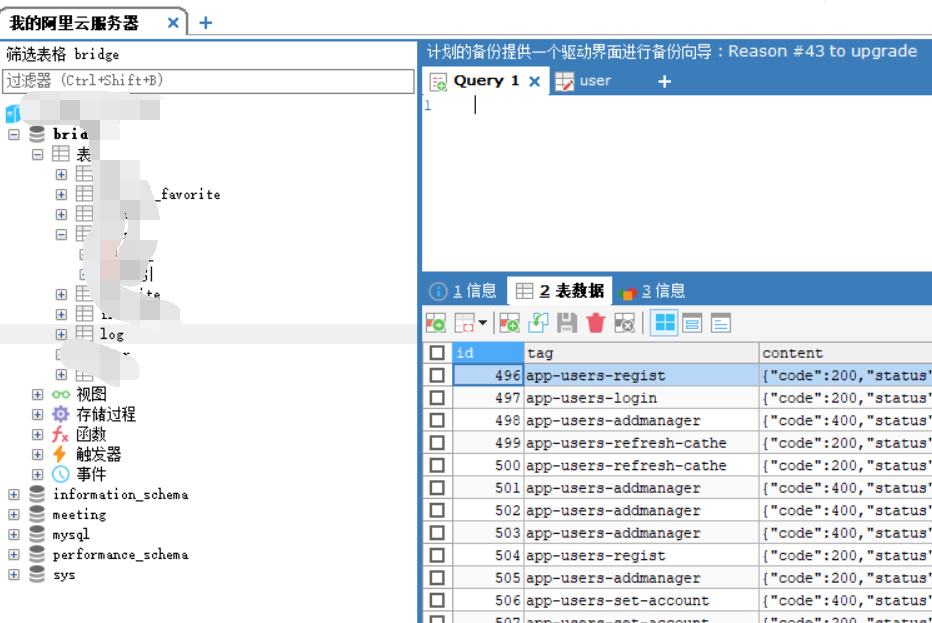Select the 2 表数据 tab
This screenshot has width=932, height=623.
point(560,291)
